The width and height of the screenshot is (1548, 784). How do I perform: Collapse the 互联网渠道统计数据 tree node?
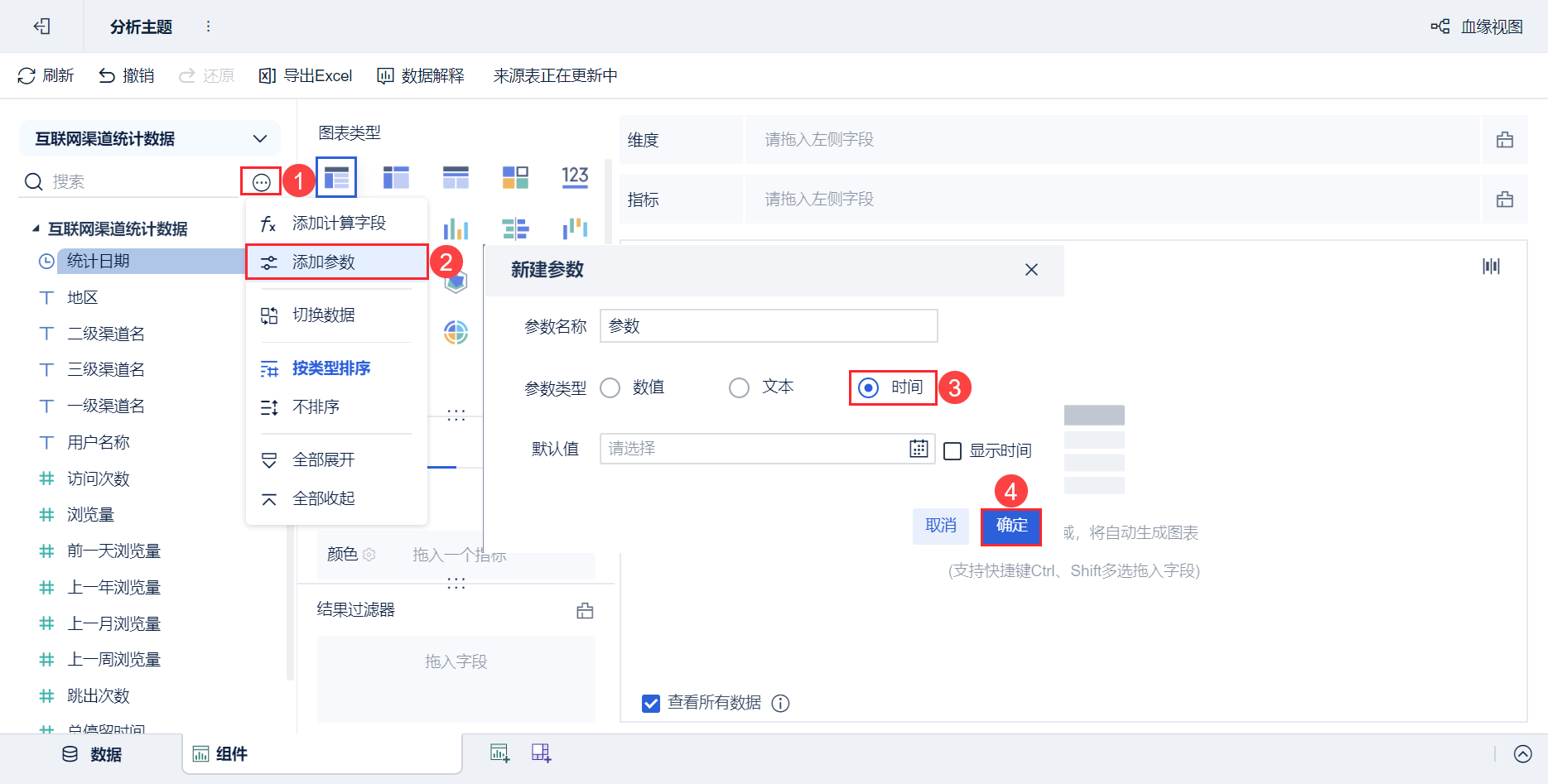pyautogui.click(x=36, y=228)
